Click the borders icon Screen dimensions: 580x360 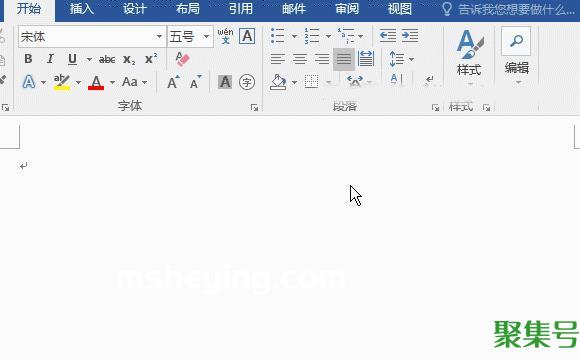pos(311,82)
